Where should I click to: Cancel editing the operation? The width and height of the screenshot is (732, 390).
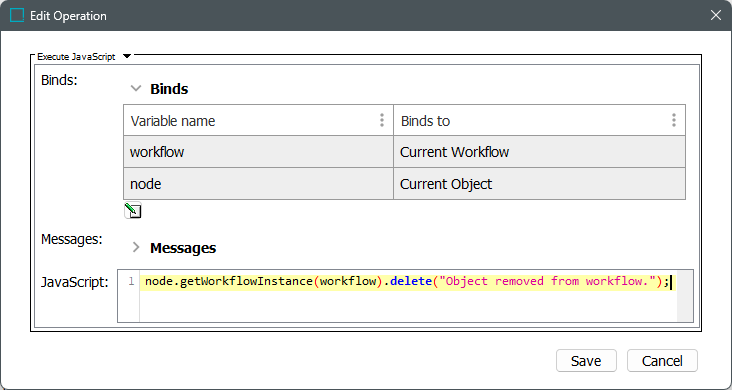662,361
